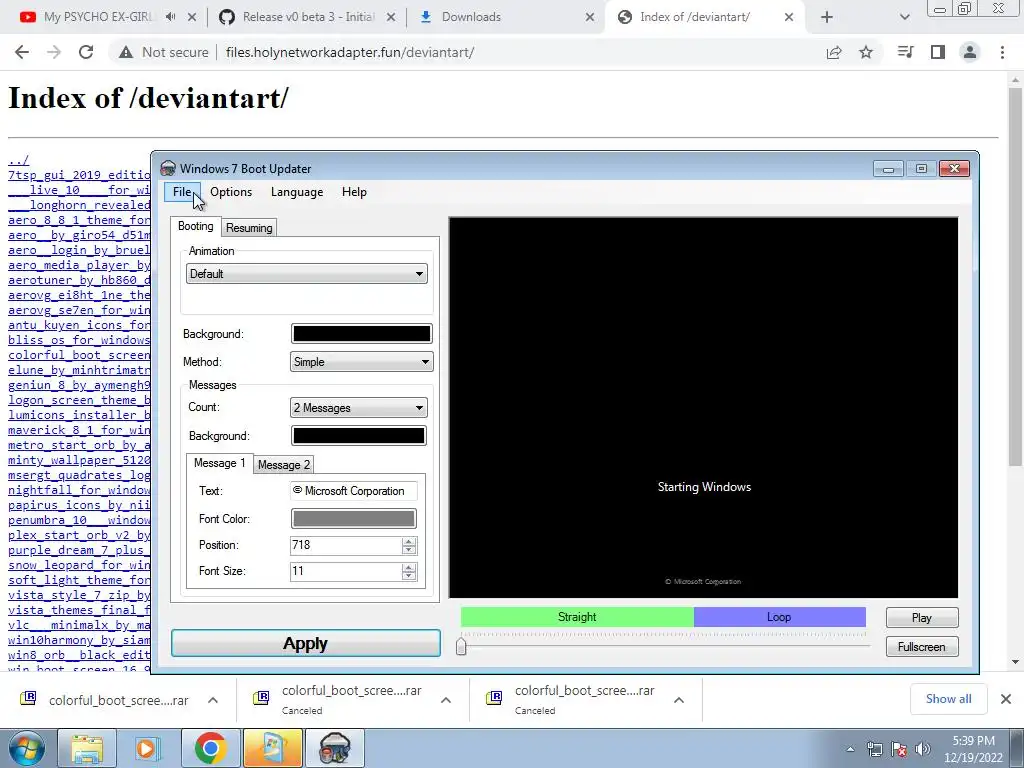Viewport: 1024px width, 768px height.
Task: Share this page via share icon
Action: 834,52
